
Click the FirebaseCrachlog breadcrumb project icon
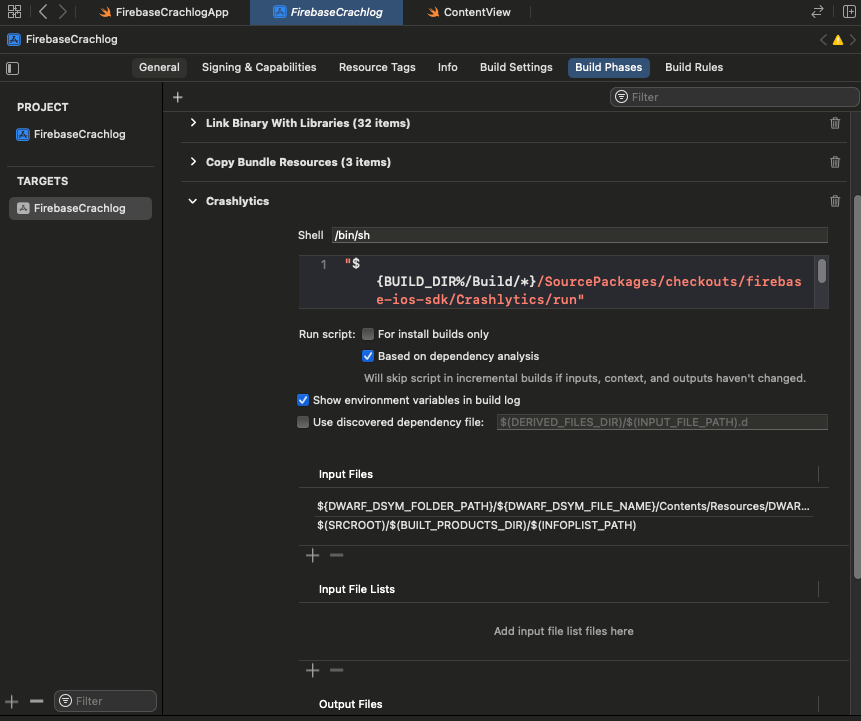14,40
